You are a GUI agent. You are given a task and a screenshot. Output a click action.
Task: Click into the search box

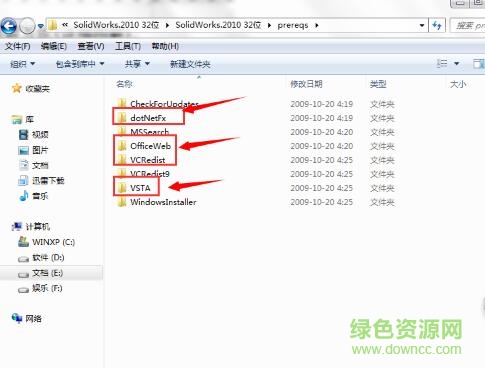click(x=468, y=26)
